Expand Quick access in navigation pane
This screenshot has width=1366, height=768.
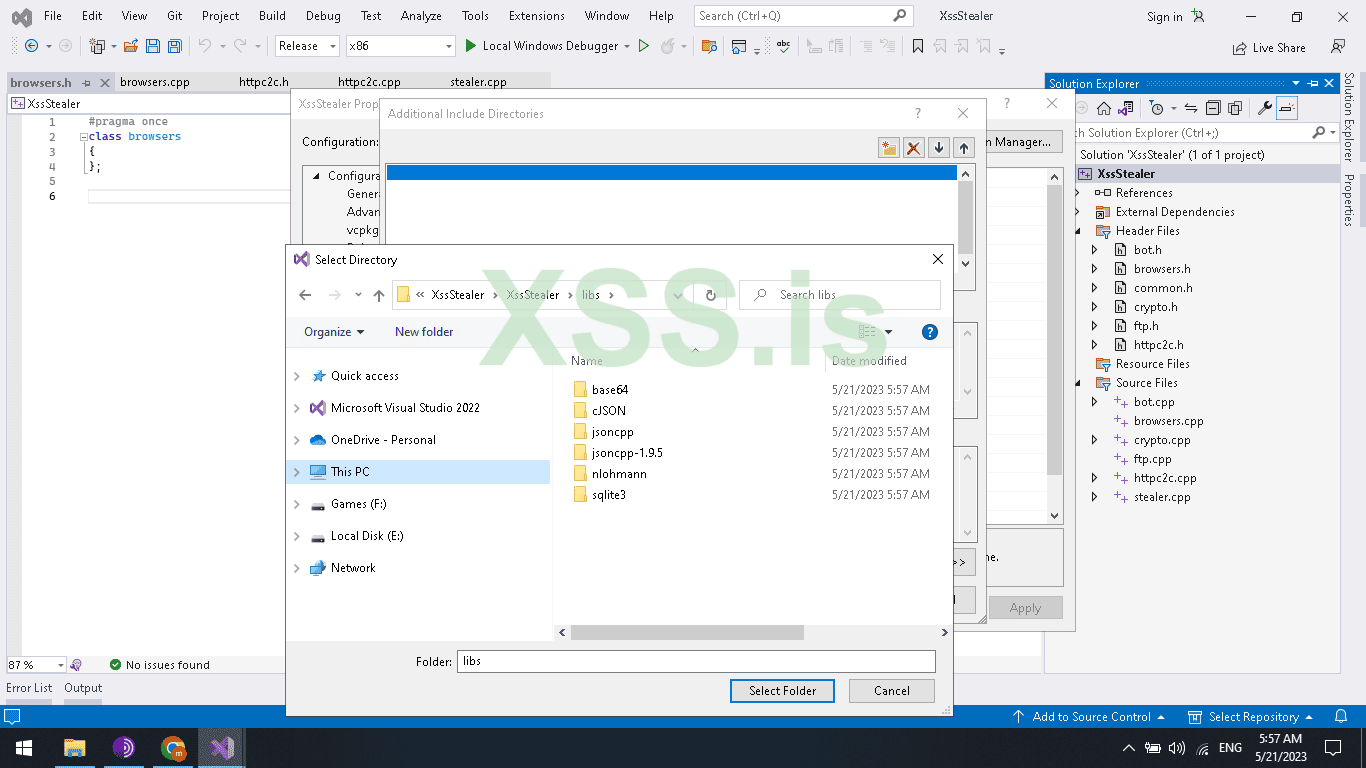[x=297, y=376]
